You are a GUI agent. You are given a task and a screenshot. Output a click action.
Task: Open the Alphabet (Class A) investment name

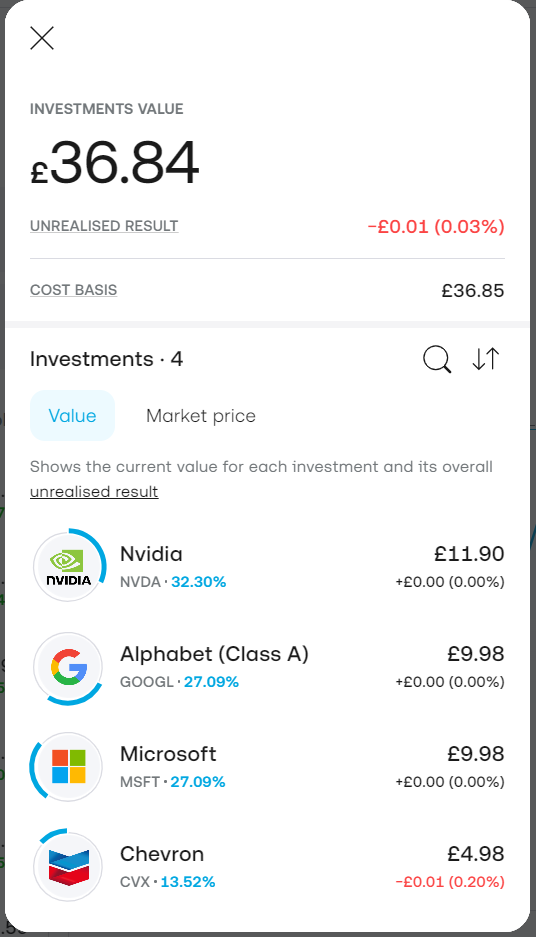tap(214, 654)
